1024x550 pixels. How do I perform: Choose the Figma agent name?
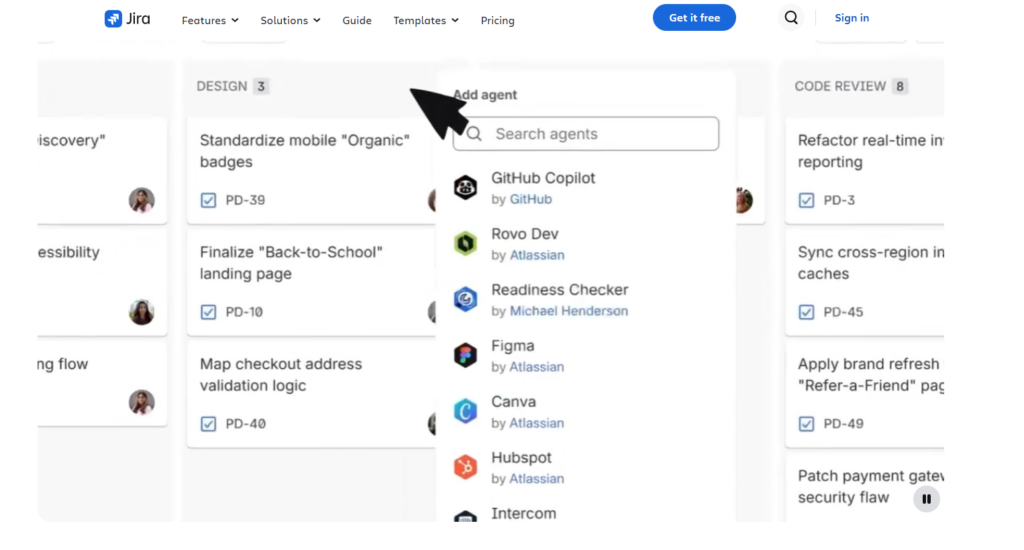513,346
